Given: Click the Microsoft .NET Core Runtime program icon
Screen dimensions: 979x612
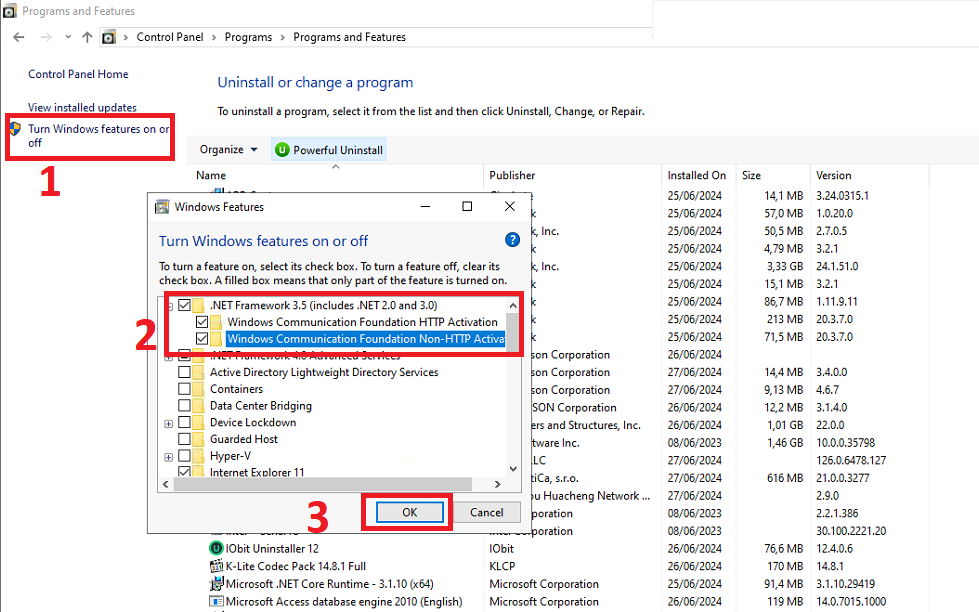Looking at the screenshot, I should tap(216, 583).
